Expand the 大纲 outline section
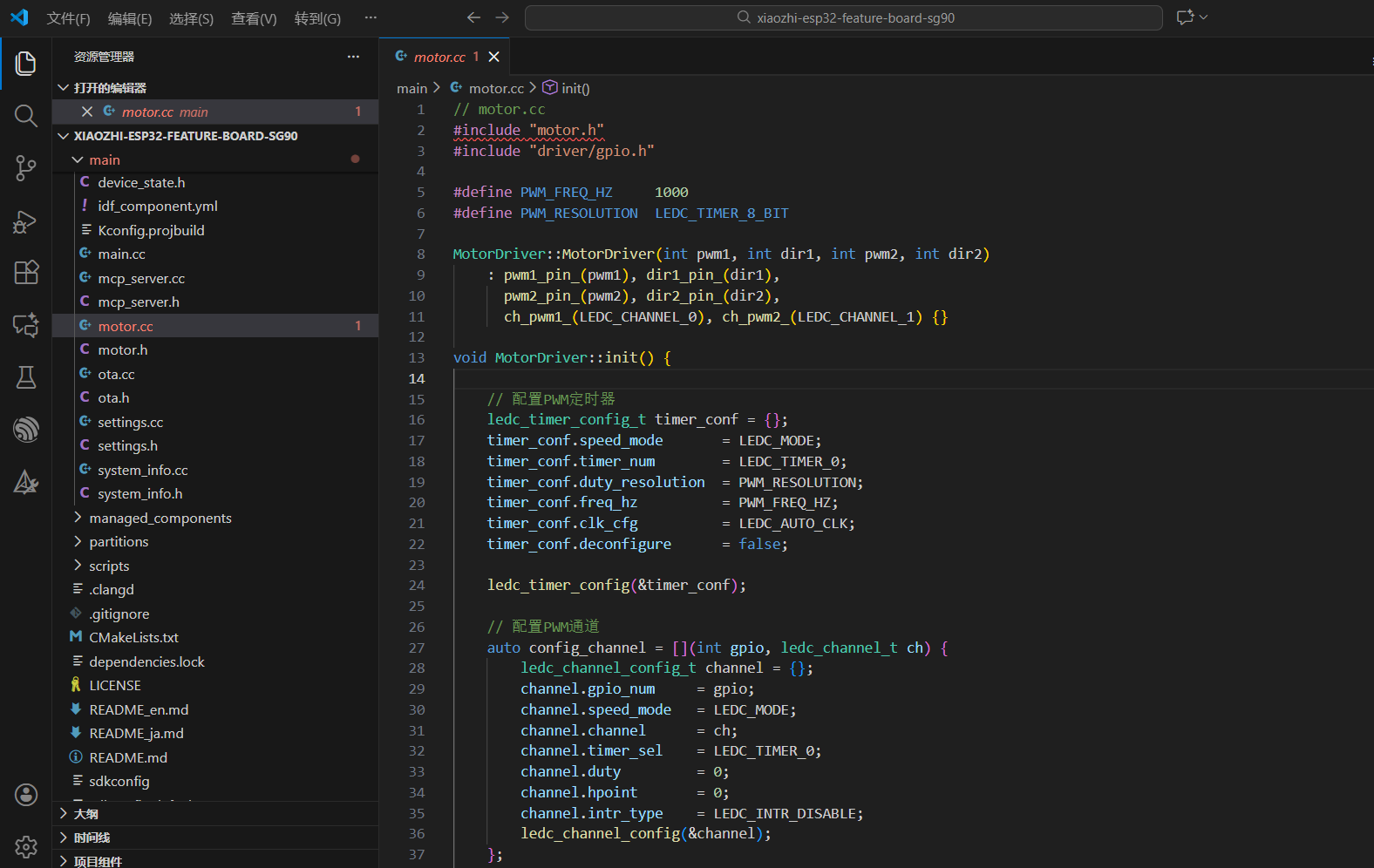 [85, 814]
